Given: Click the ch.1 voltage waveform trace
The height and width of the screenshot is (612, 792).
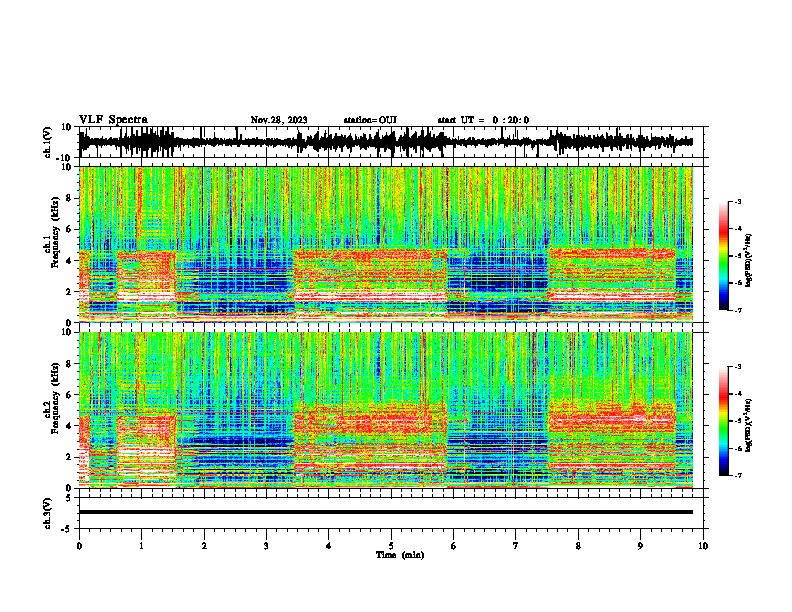Looking at the screenshot, I should (x=385, y=142).
